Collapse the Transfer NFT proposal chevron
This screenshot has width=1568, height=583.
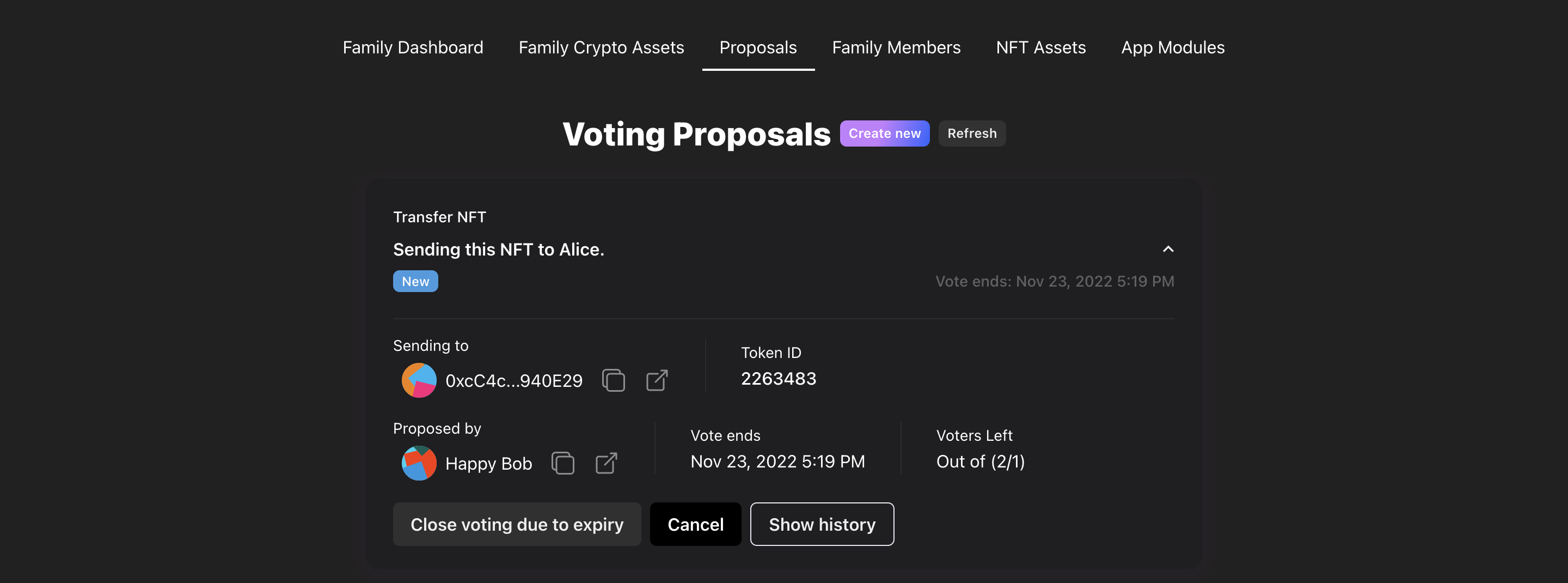(x=1167, y=249)
